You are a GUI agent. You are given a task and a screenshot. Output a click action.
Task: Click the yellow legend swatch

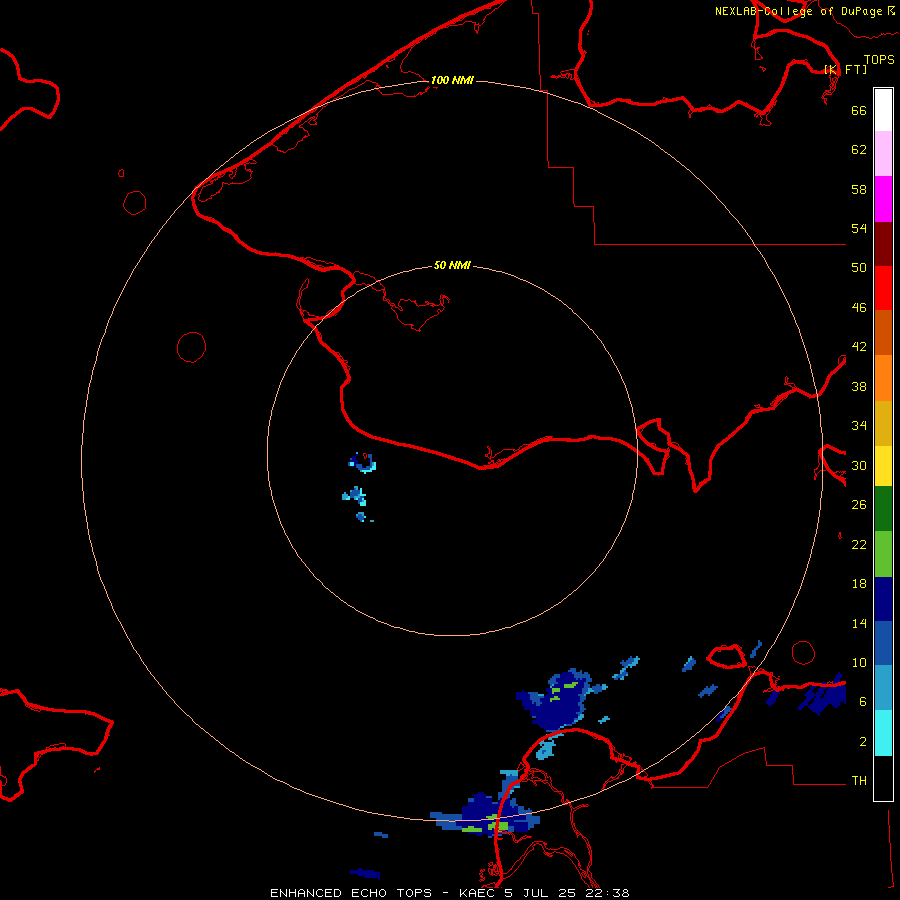[x=883, y=466]
